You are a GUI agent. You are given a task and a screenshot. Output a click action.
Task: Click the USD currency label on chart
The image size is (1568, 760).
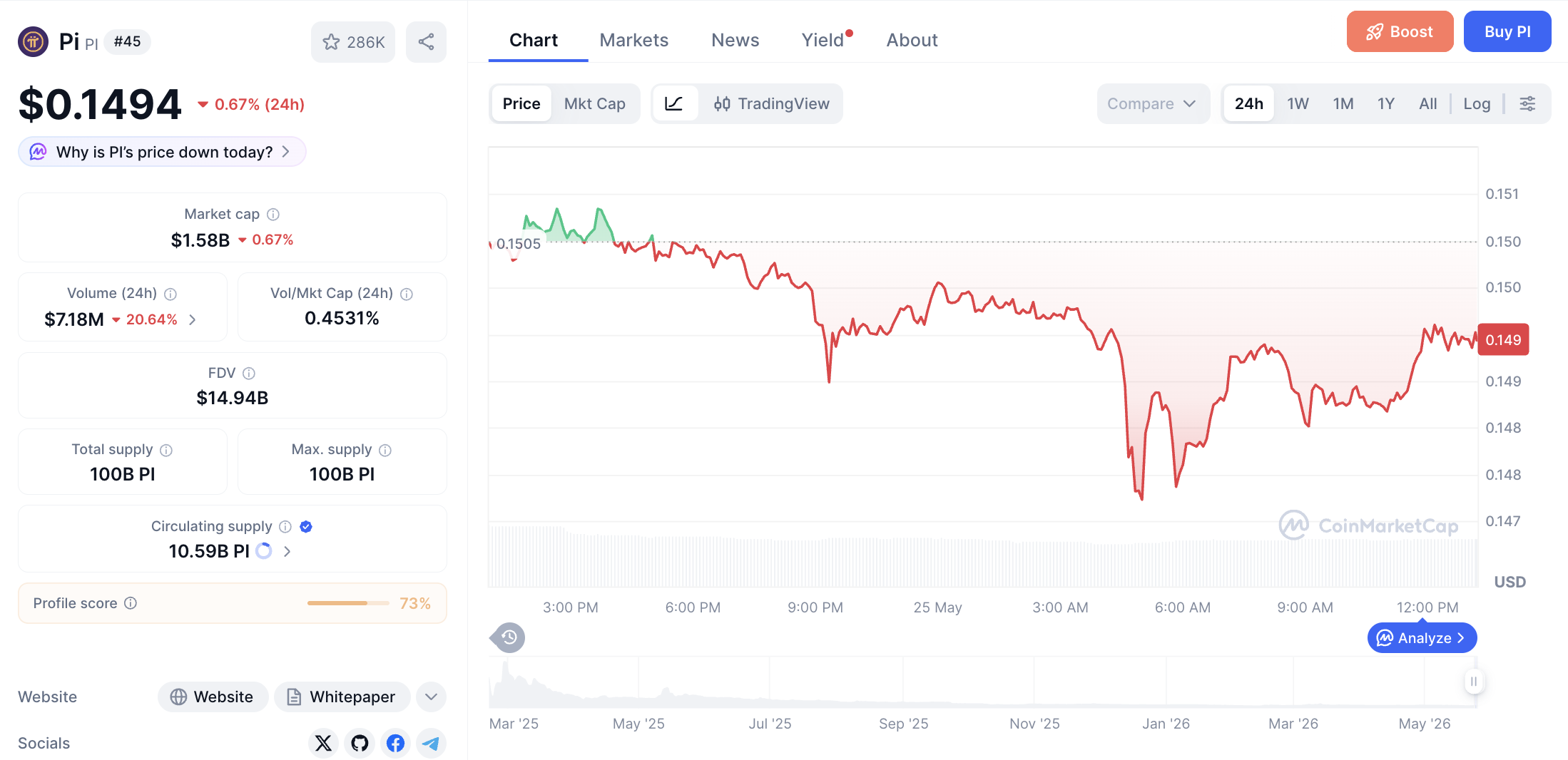[1510, 582]
